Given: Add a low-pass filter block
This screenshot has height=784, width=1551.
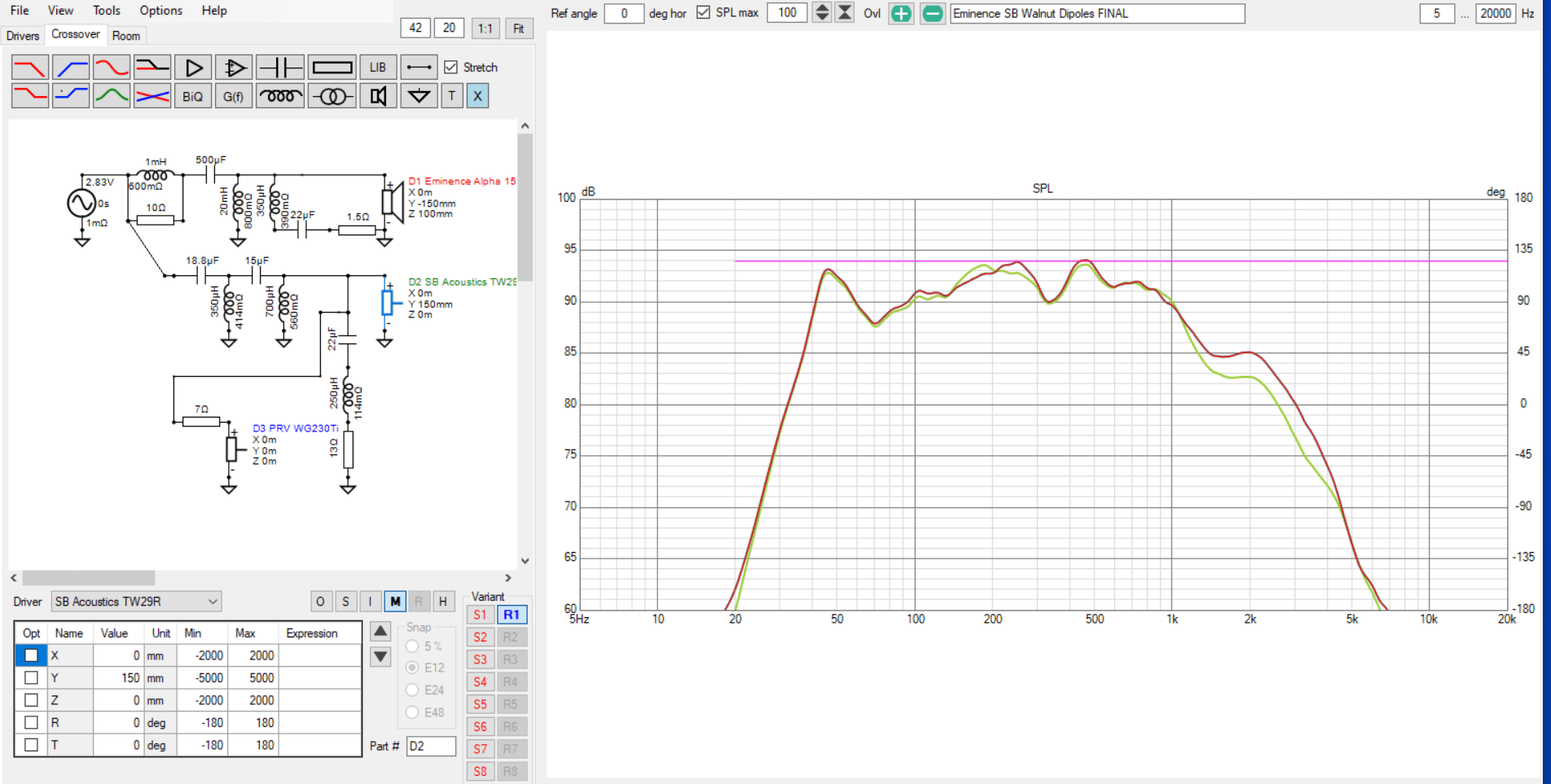Looking at the screenshot, I should point(30,67).
